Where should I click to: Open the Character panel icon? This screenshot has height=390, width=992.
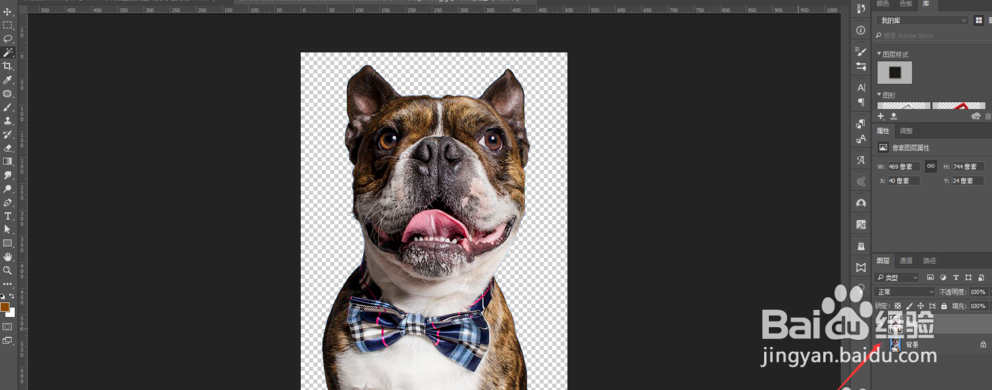860,88
